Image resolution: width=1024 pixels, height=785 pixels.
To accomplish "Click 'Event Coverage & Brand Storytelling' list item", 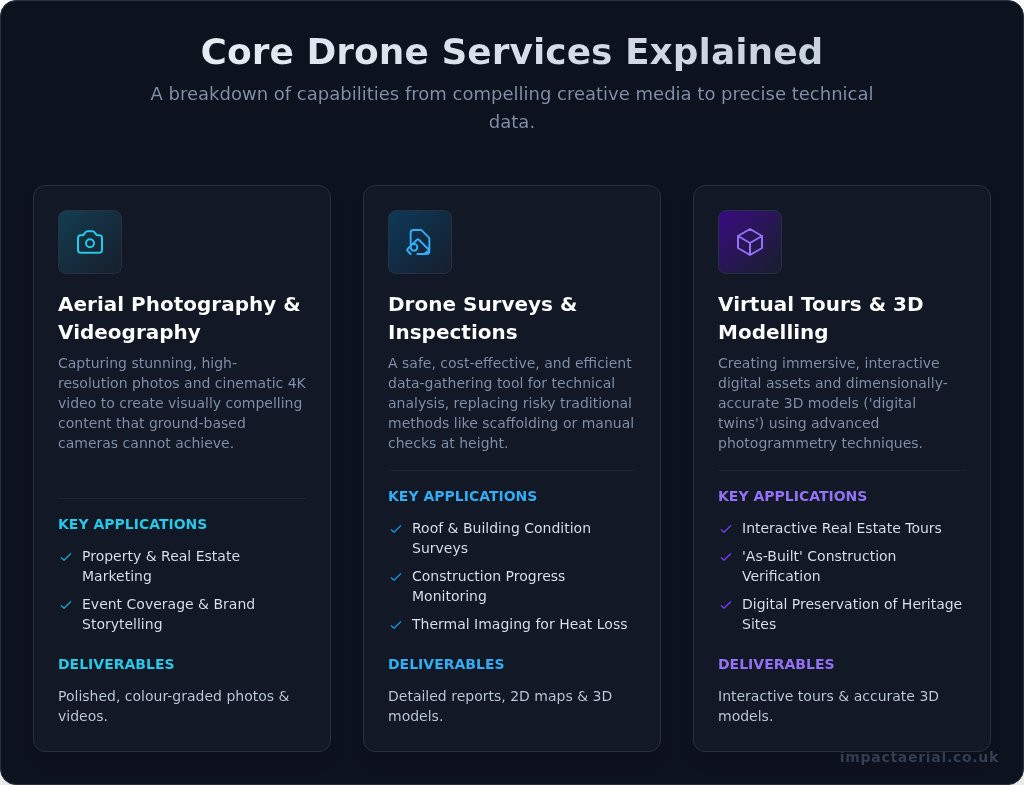I will point(168,614).
